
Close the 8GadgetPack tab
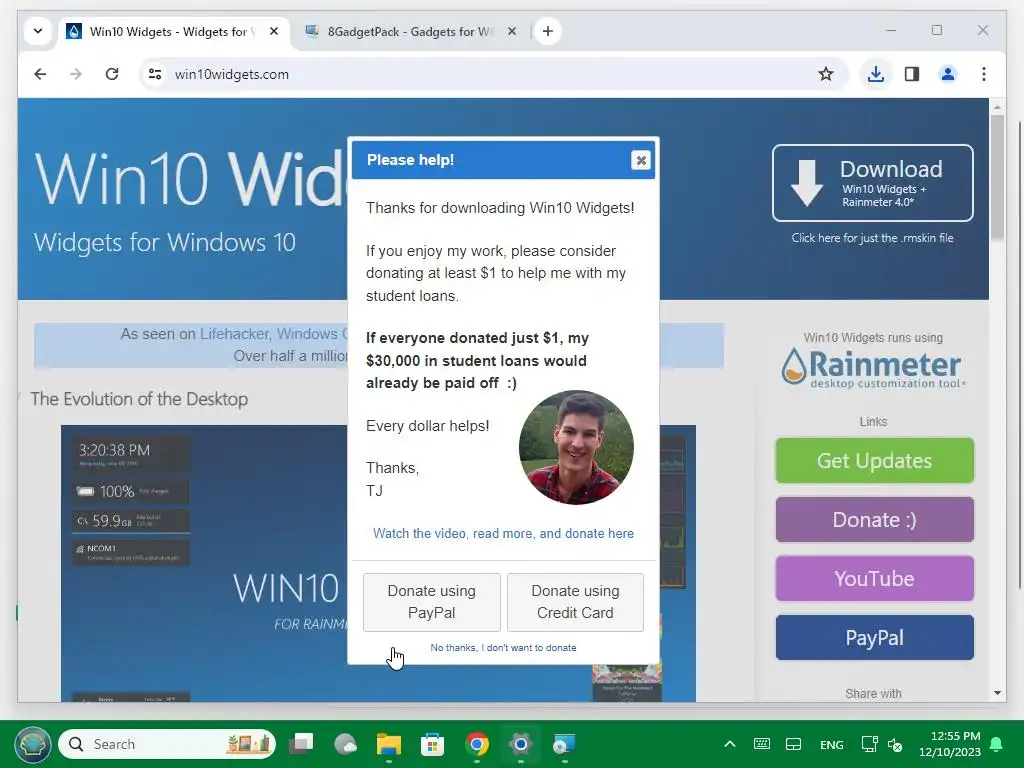pos(512,31)
